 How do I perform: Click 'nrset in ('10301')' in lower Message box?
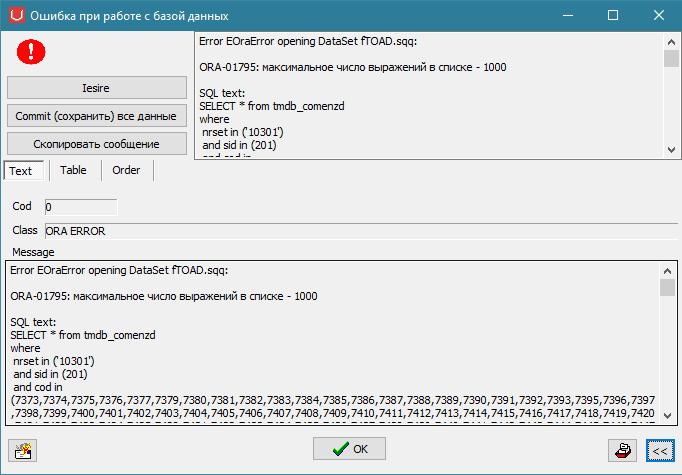tap(53, 361)
